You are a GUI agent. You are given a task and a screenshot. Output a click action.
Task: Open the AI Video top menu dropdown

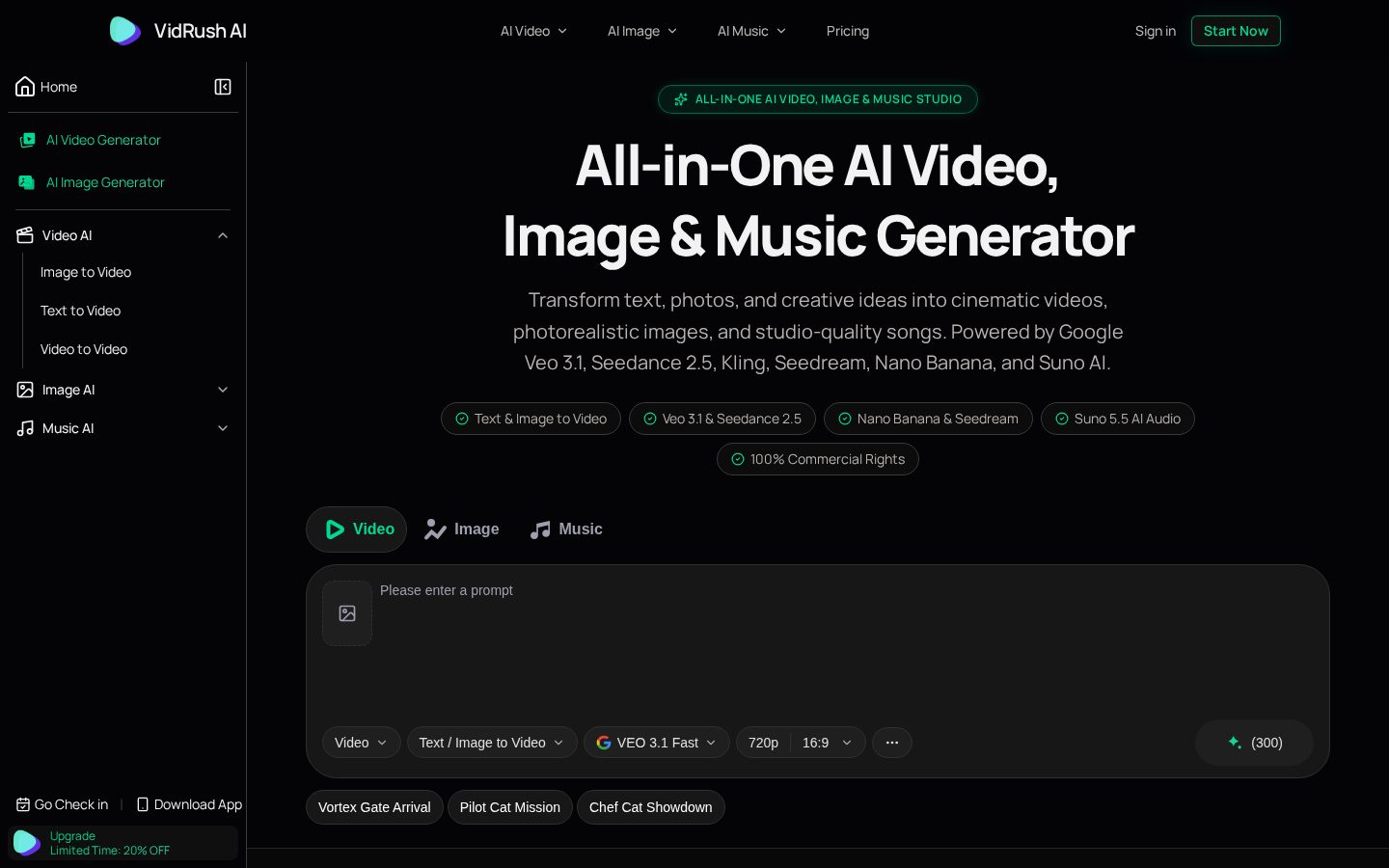[533, 31]
